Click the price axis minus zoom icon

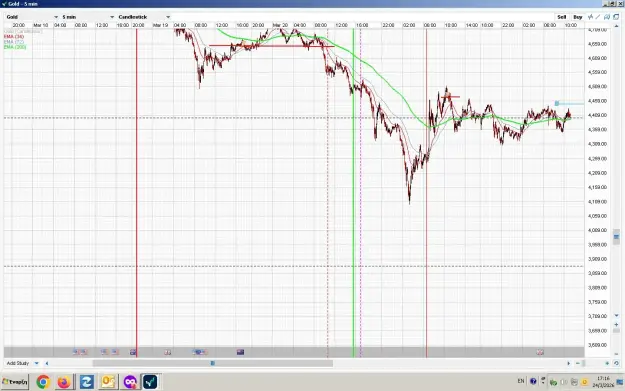[x=616, y=354]
